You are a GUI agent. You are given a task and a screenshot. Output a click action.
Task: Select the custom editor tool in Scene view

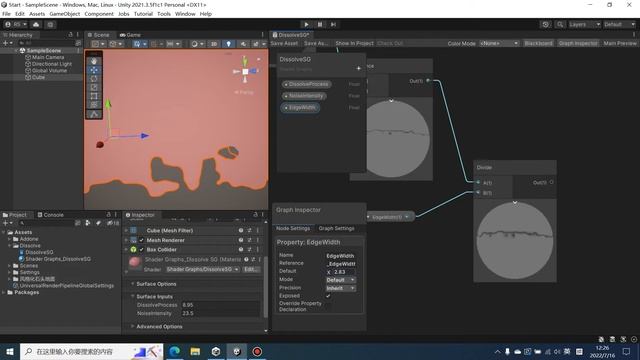click(x=94, y=114)
